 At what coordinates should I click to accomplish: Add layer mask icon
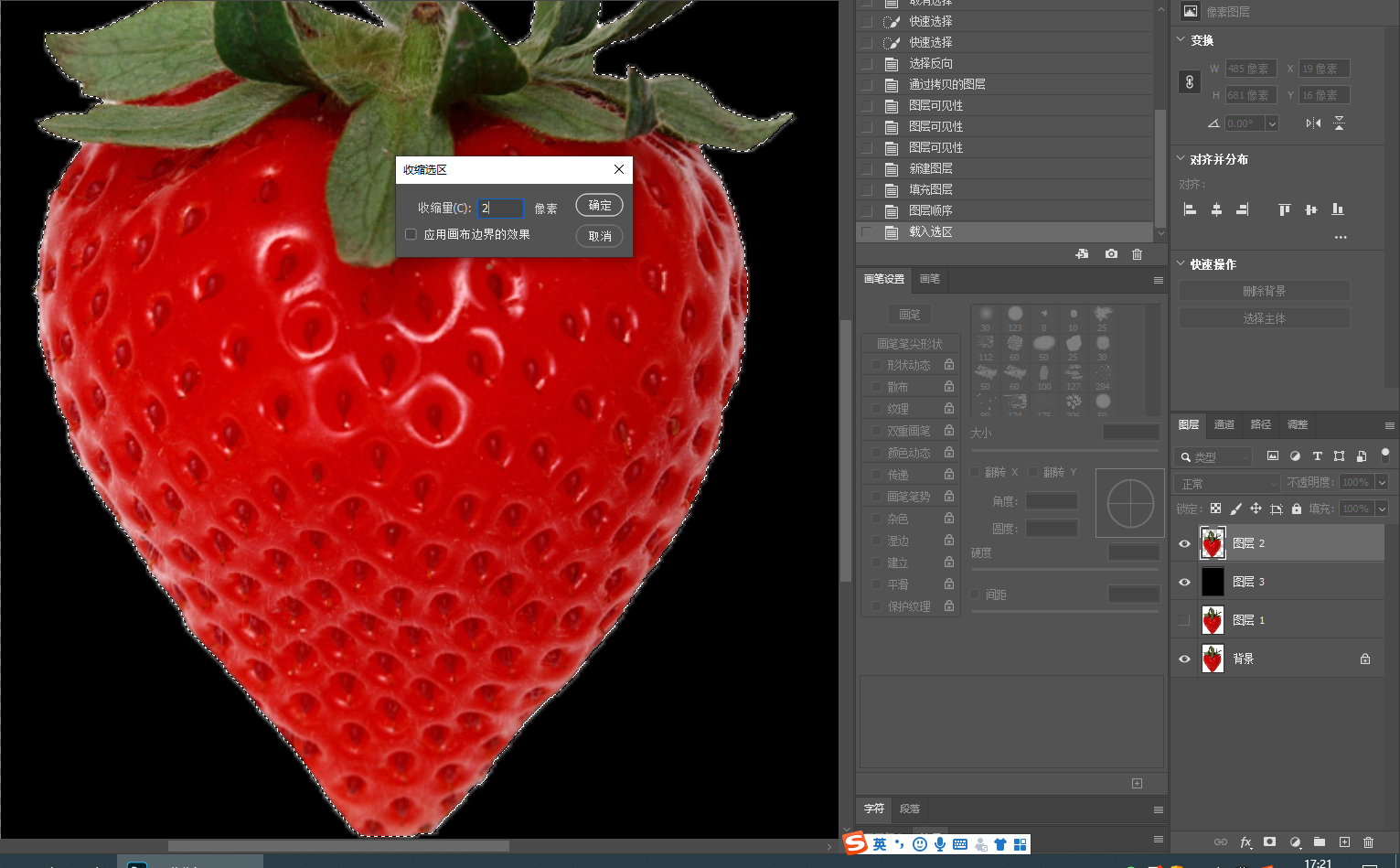pyautogui.click(x=1269, y=841)
